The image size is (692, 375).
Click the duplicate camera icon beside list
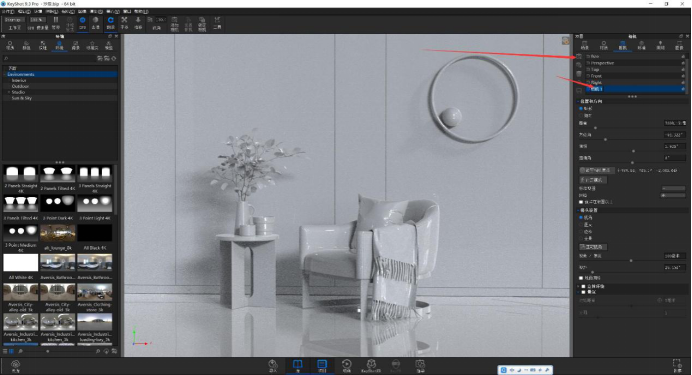[579, 65]
